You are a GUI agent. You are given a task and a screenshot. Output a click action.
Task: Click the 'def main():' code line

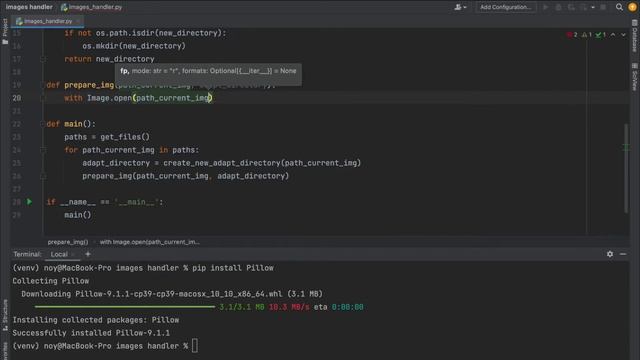(x=71, y=124)
